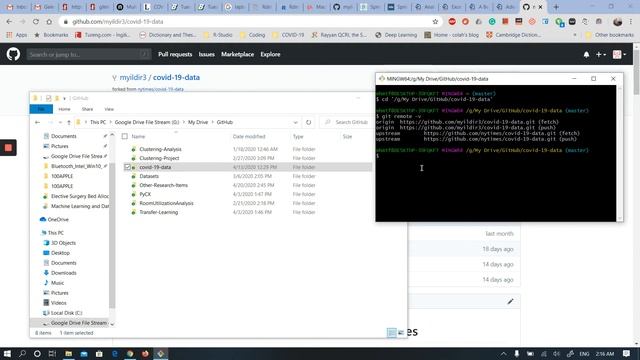Click browser back arrow
Viewport: 640px width, 360px height.
click(x=9, y=22)
